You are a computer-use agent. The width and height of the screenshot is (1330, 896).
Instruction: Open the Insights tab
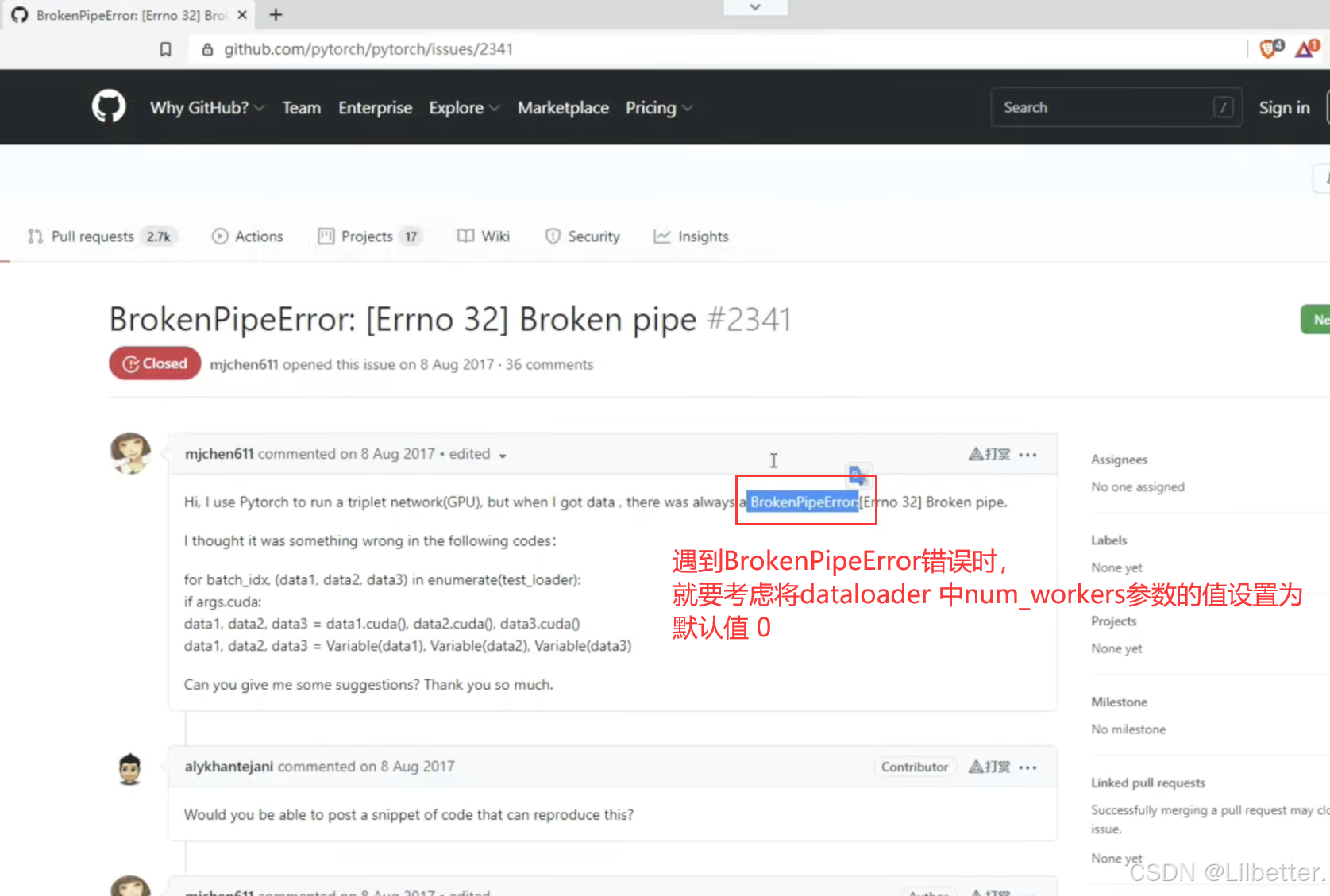coord(691,236)
